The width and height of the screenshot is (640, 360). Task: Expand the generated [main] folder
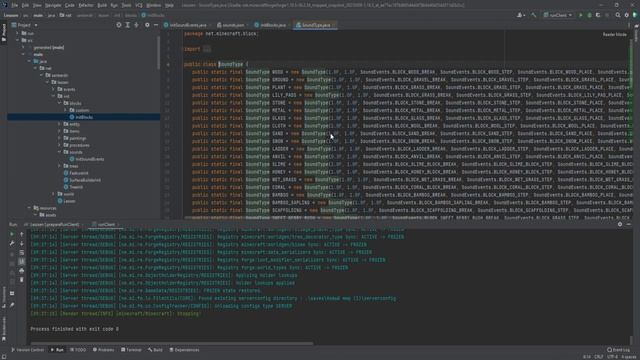pos(23,47)
